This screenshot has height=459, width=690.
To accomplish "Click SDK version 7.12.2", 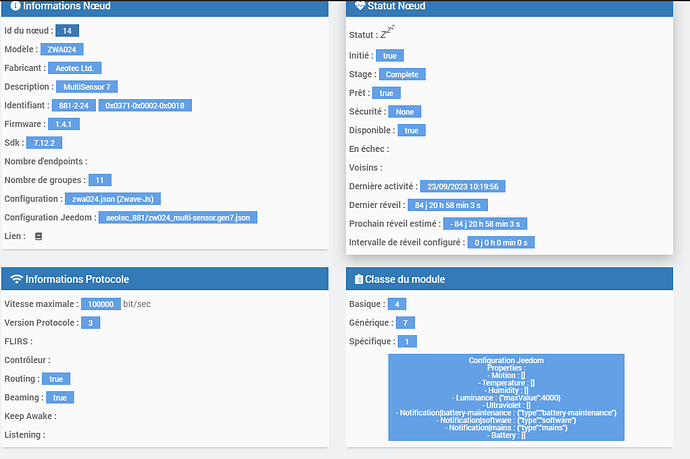I will coord(44,143).
